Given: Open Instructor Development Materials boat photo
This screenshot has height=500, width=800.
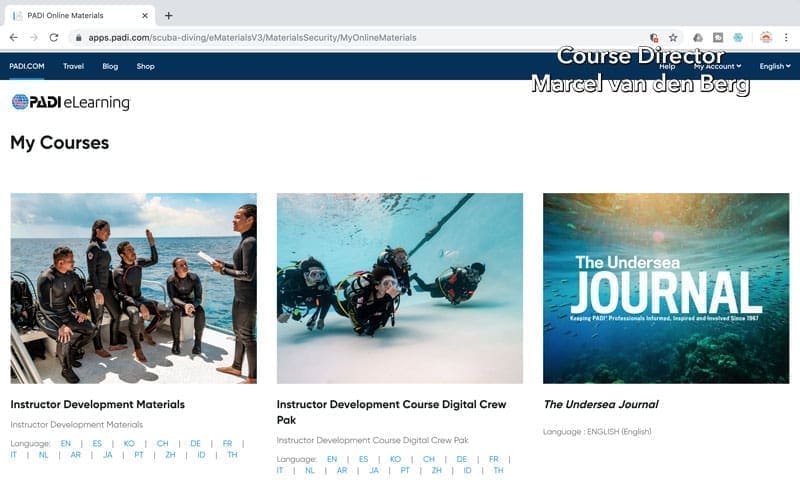Looking at the screenshot, I should click(133, 288).
